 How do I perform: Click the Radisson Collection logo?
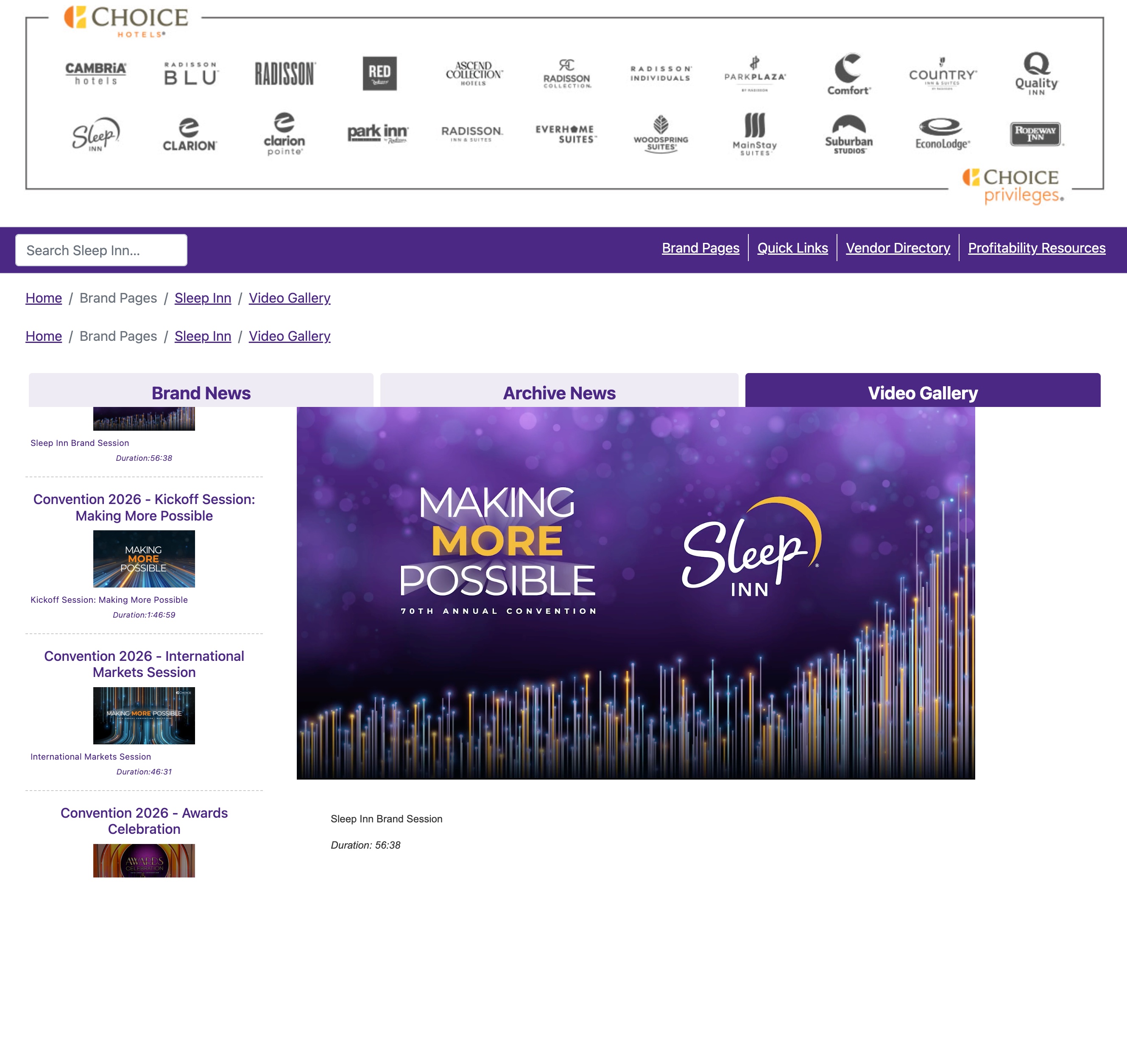(x=567, y=74)
